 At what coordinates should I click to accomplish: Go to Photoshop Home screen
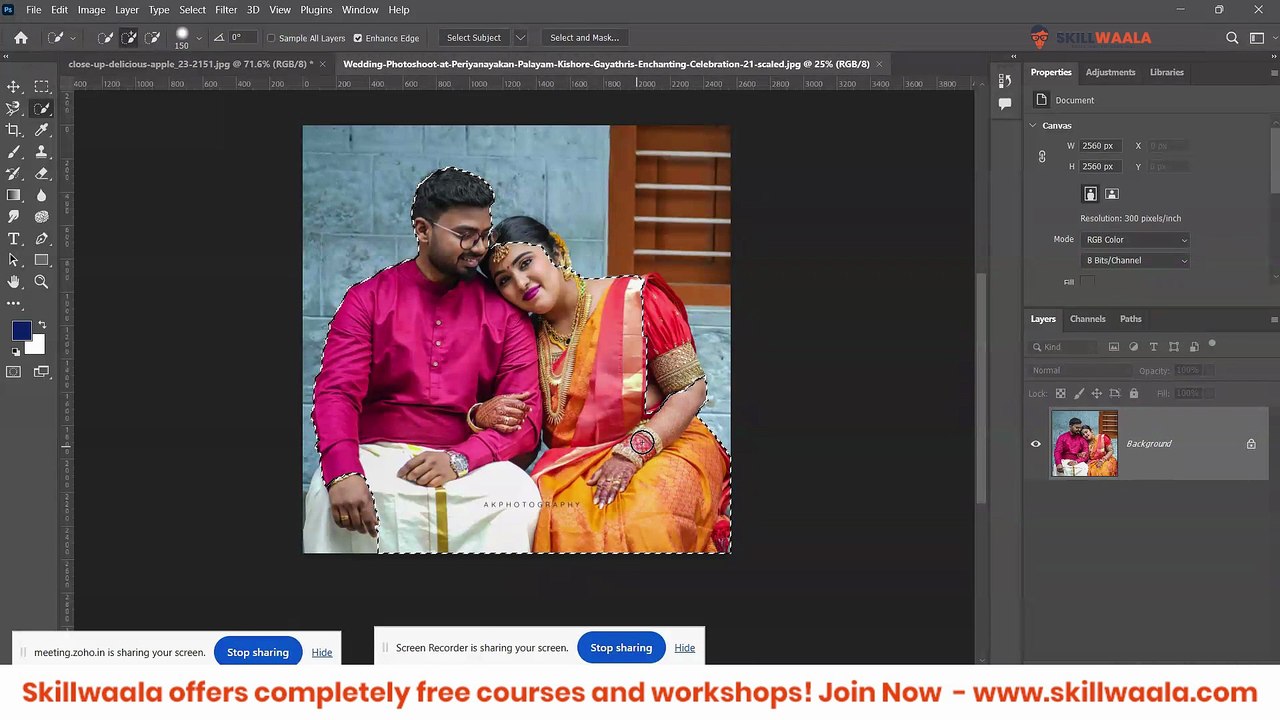(21, 38)
